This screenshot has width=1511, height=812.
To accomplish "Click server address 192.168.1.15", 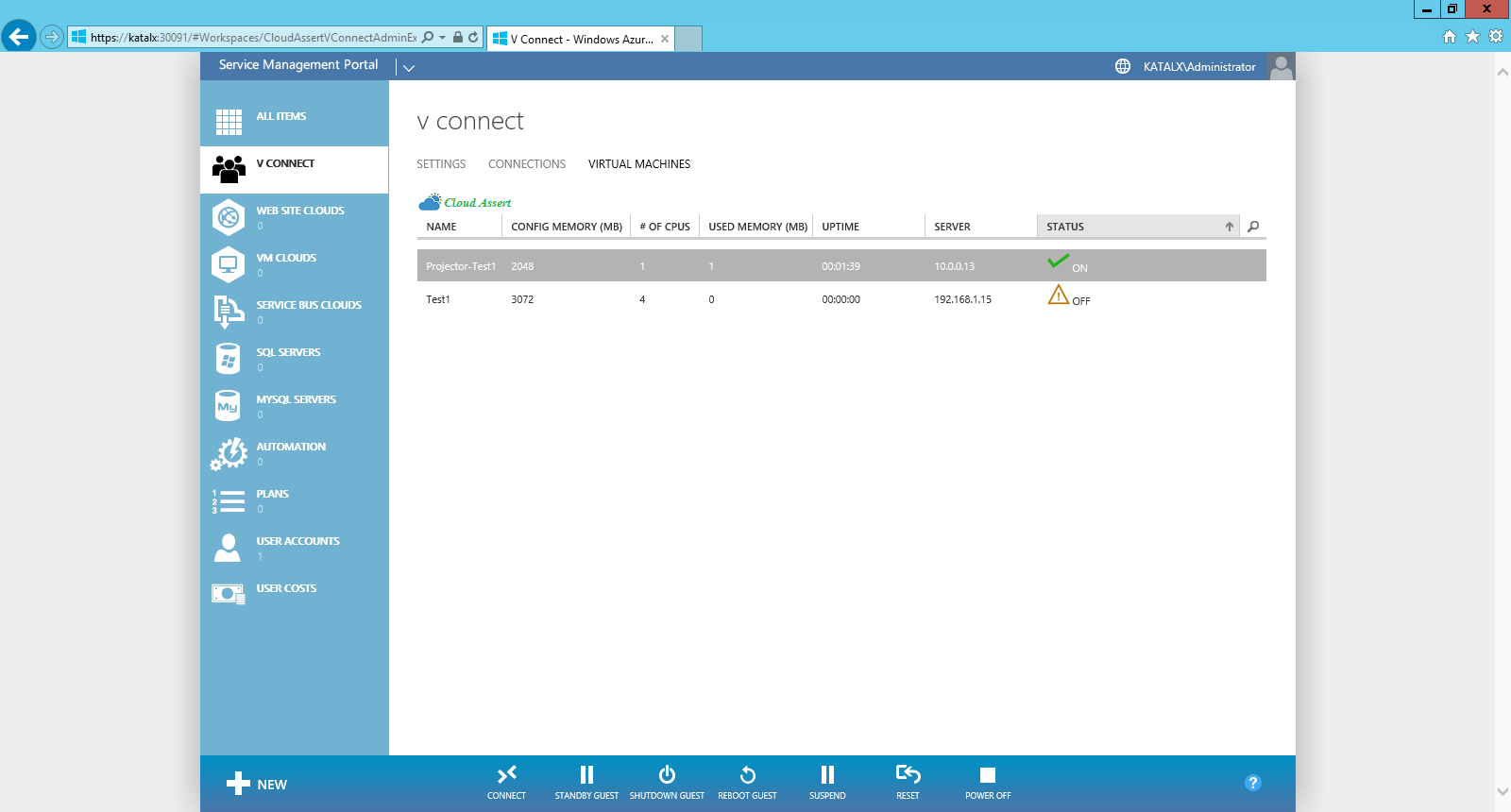I will [963, 299].
